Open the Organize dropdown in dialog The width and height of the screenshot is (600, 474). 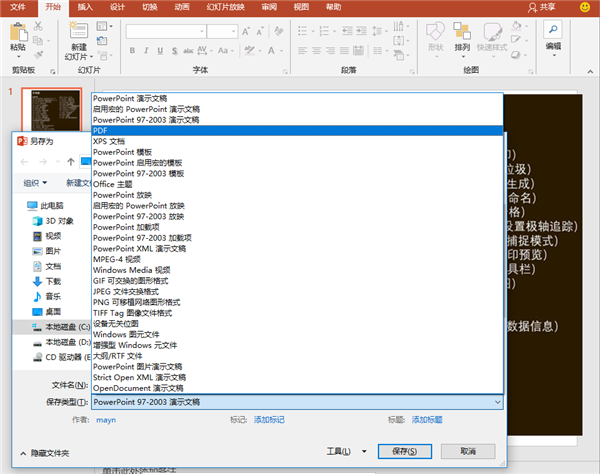point(35,183)
